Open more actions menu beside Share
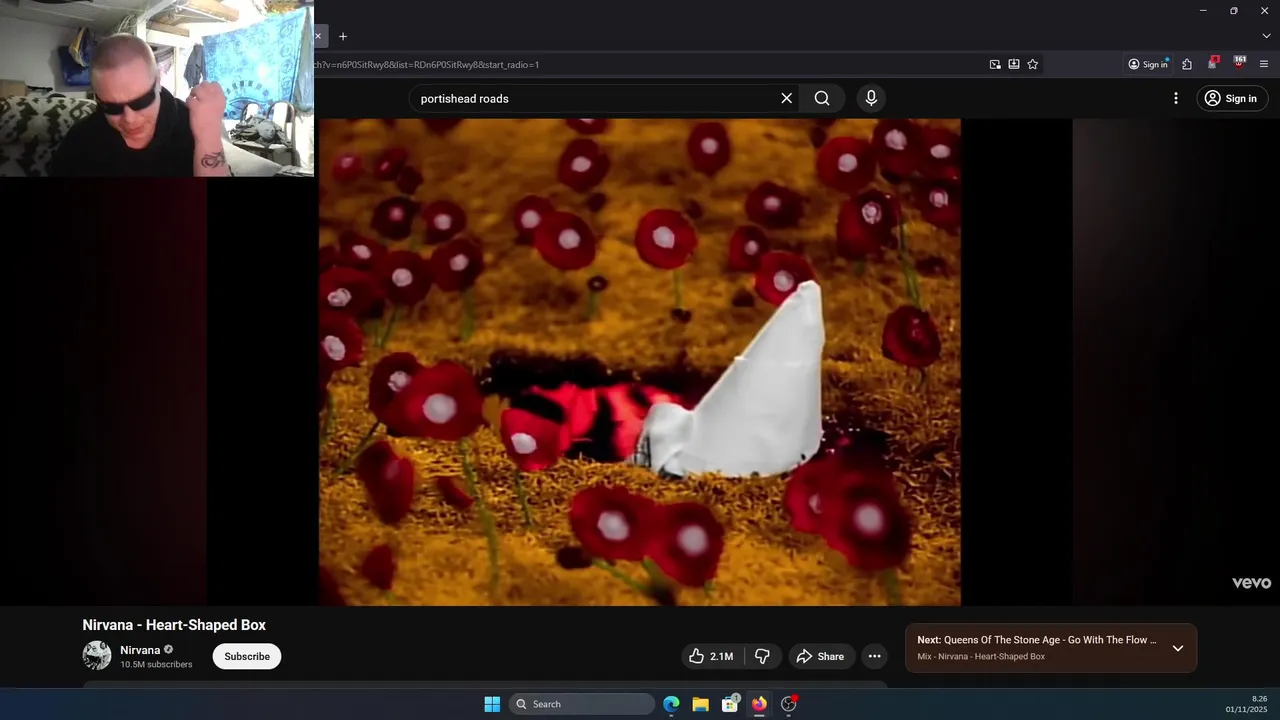The height and width of the screenshot is (720, 1280). click(874, 656)
